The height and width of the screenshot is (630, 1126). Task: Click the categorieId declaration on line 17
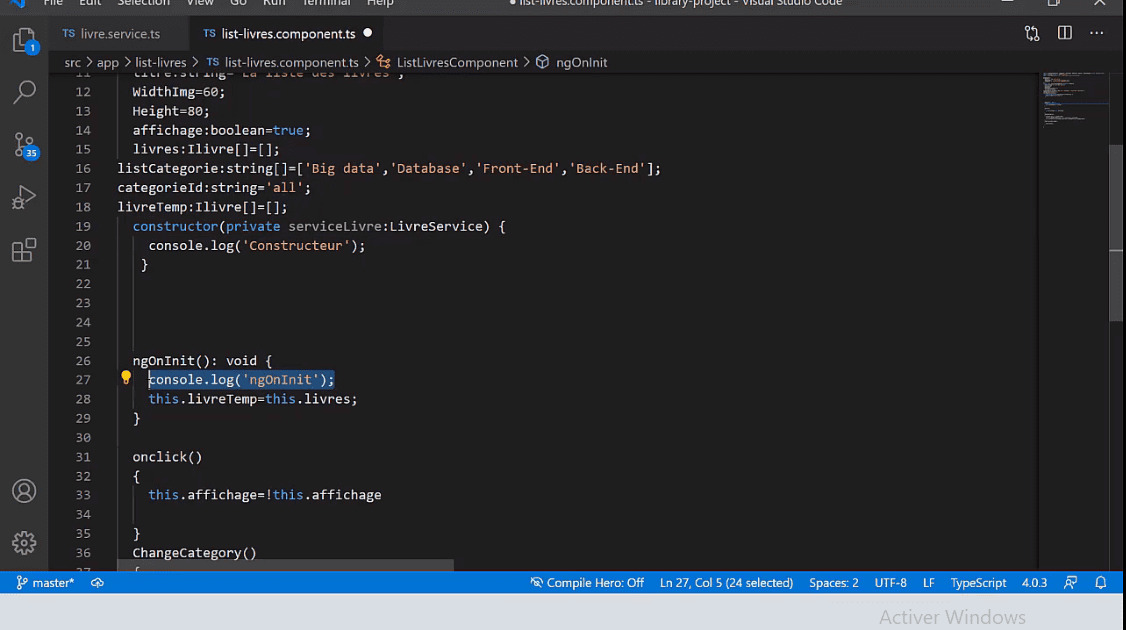[x=214, y=187]
